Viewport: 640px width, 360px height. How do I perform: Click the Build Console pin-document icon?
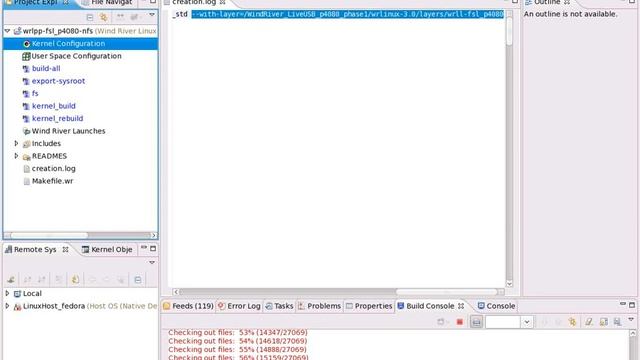604,322
